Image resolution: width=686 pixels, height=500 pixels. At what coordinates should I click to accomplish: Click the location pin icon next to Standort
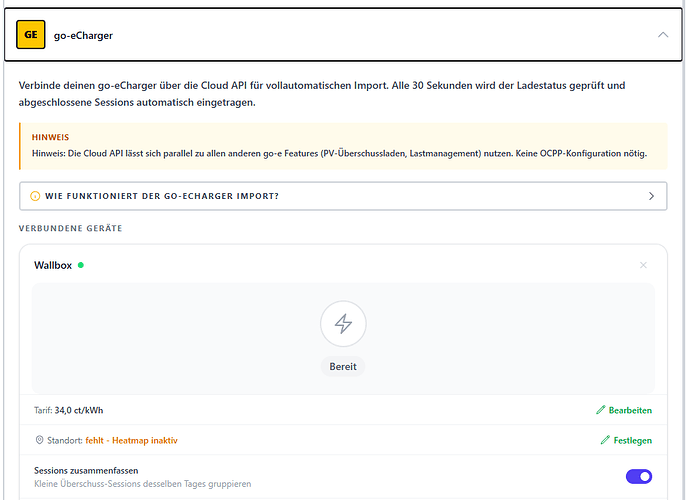[39, 440]
